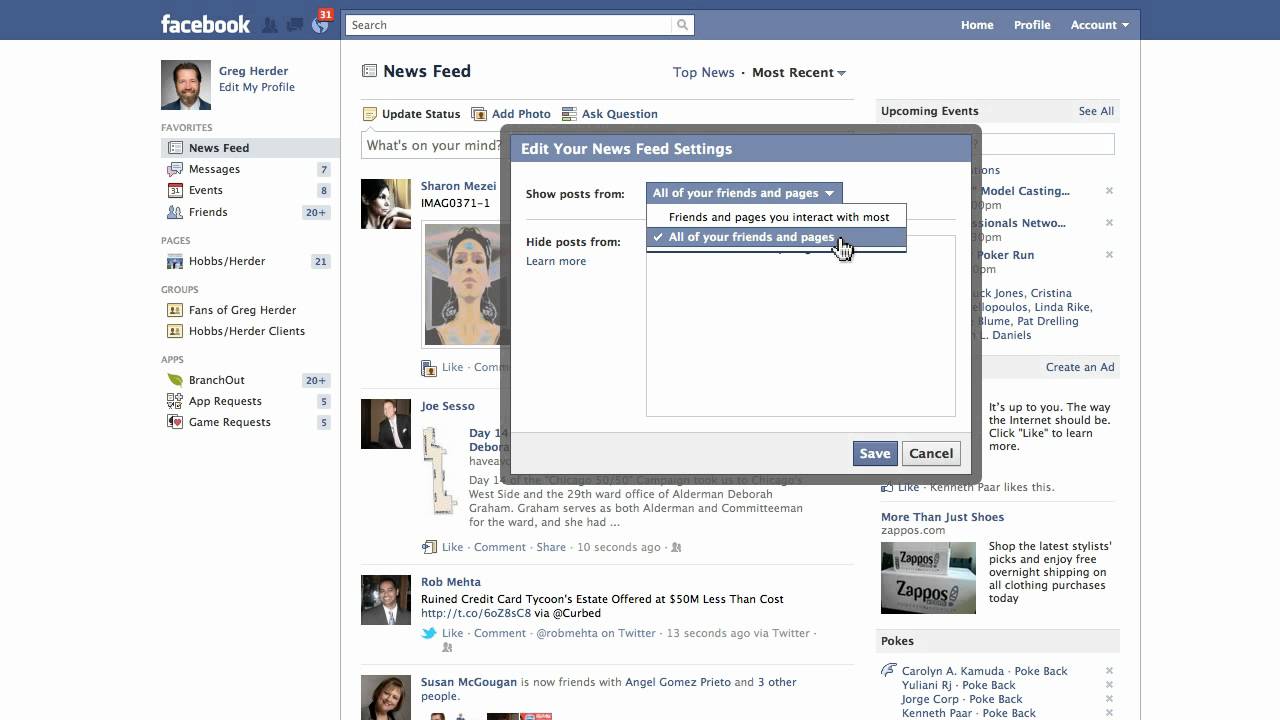
Task: Click the News Feed sidebar icon
Action: click(x=175, y=148)
